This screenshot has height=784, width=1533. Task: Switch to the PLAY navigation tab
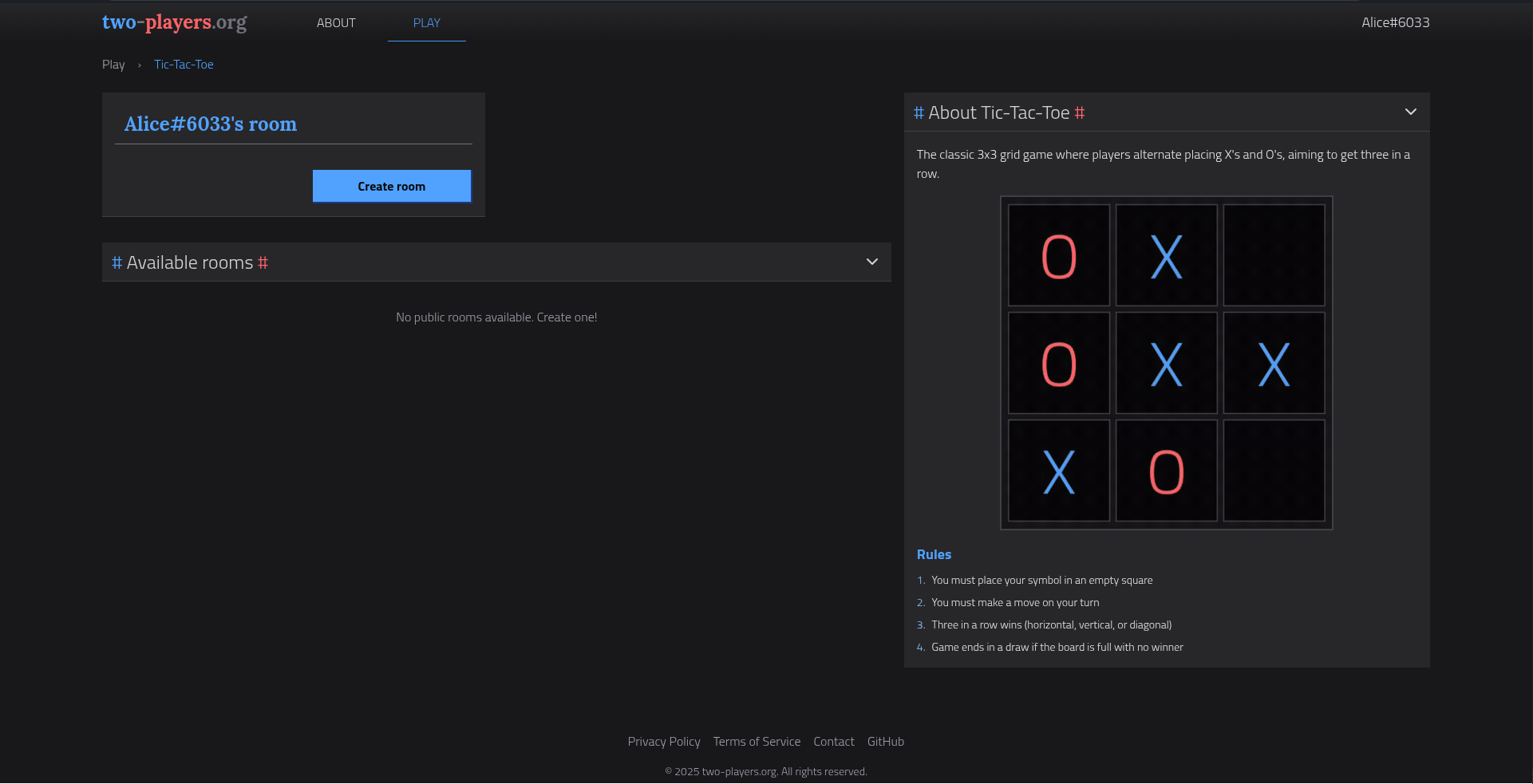[426, 23]
